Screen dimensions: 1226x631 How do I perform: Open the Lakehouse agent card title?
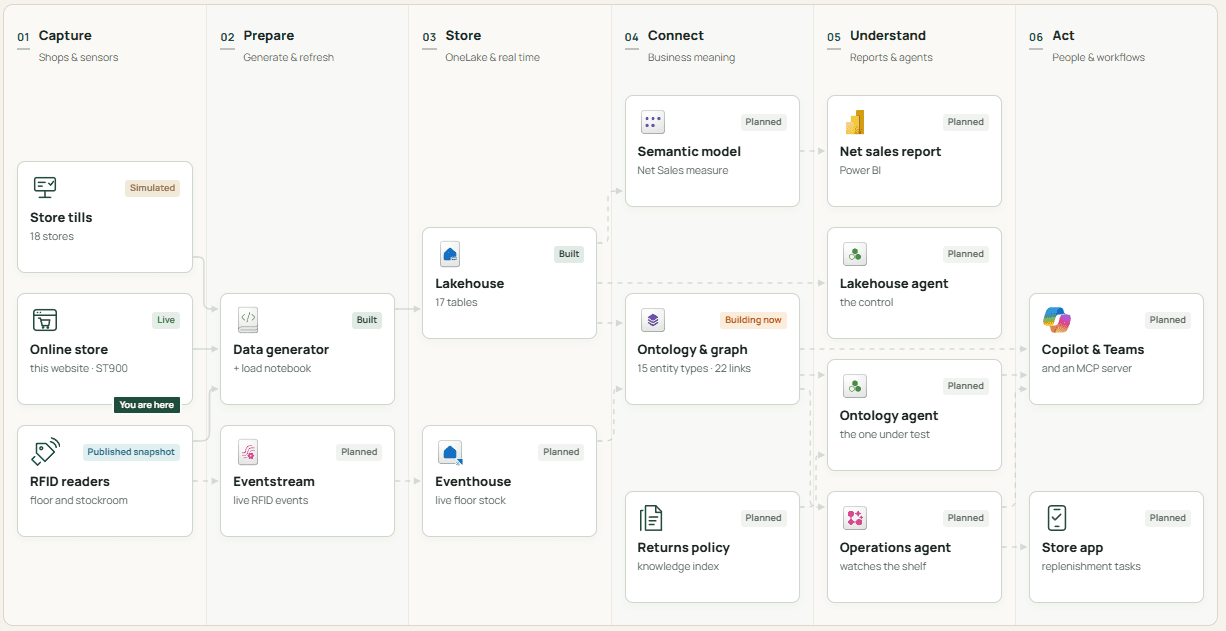coord(894,284)
